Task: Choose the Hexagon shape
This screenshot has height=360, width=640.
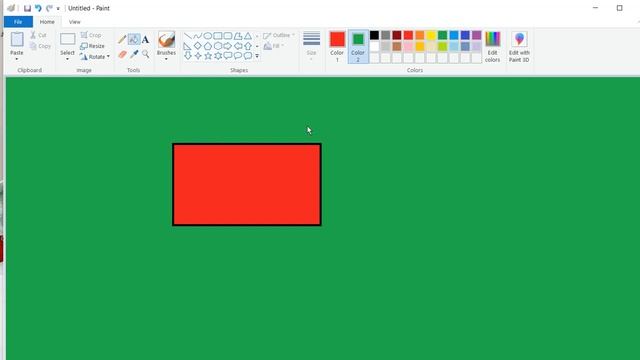Action: (x=218, y=46)
